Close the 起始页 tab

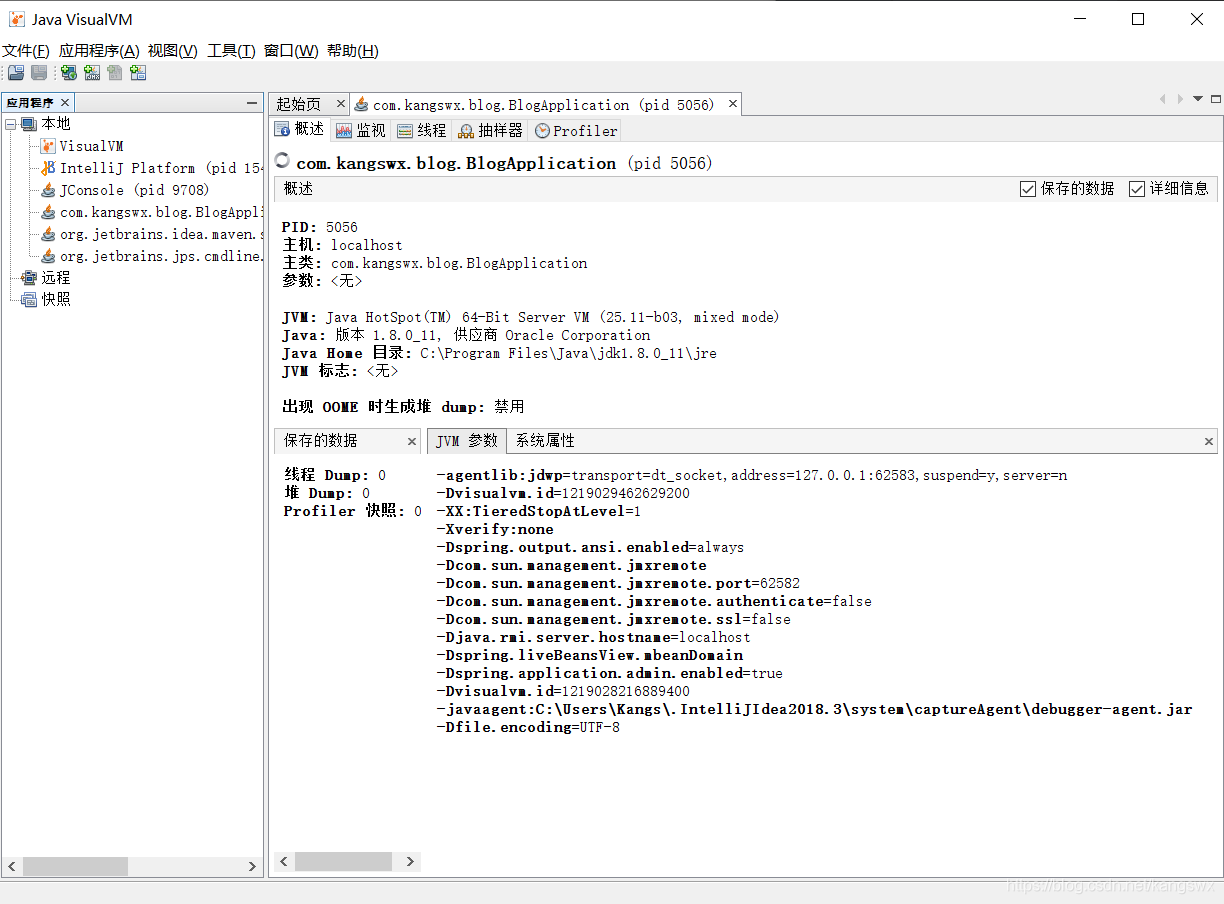click(340, 104)
